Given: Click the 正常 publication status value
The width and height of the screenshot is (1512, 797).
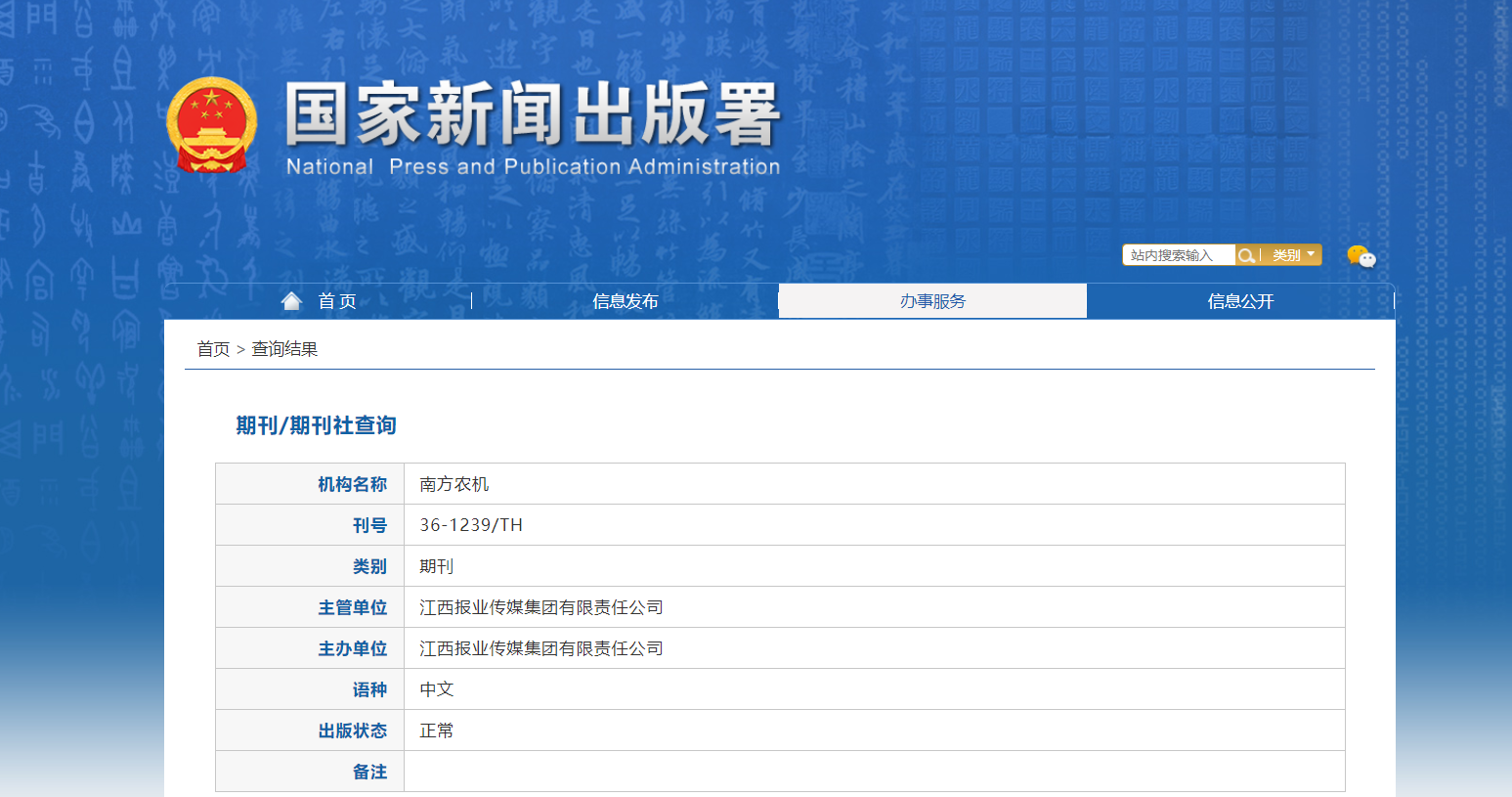Looking at the screenshot, I should point(437,731).
